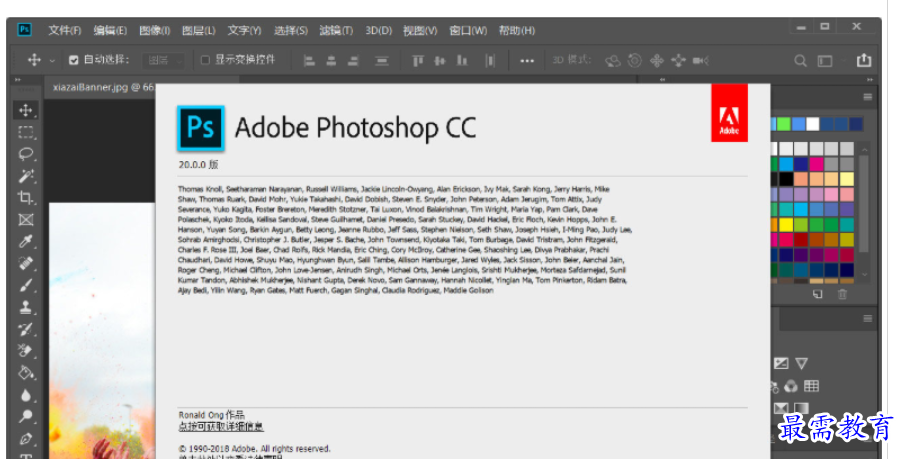
Task: Open the Swatches panel menu
Action: (x=867, y=97)
